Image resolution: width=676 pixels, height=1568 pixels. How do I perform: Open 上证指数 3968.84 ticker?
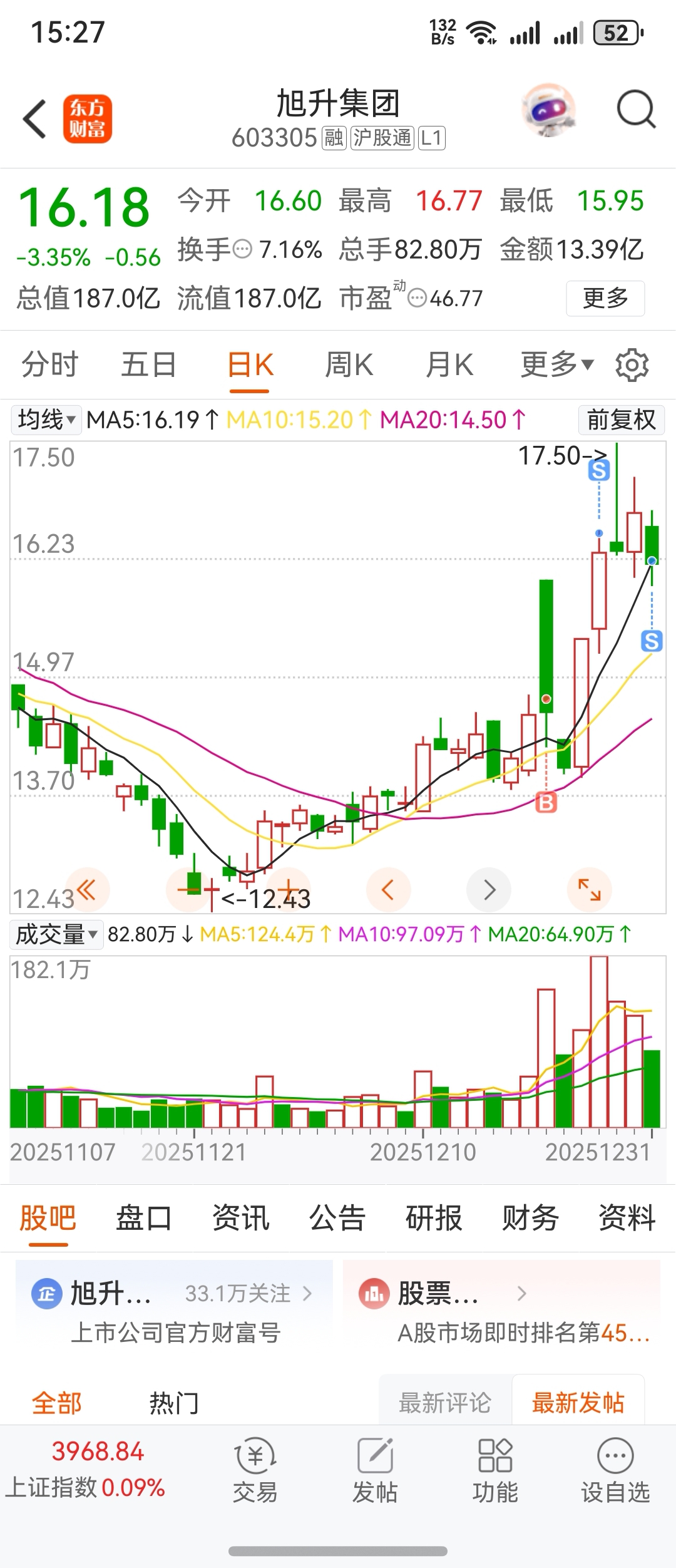86,1469
